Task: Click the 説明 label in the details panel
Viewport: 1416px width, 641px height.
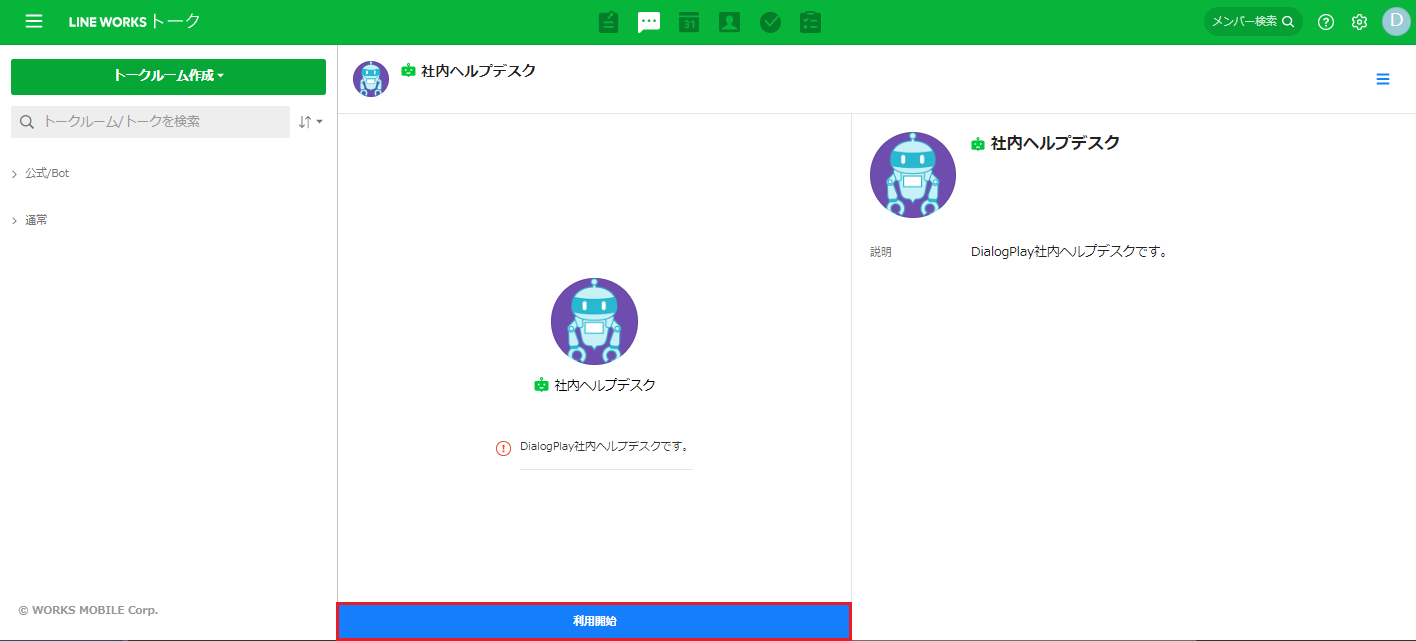Action: 880,252
